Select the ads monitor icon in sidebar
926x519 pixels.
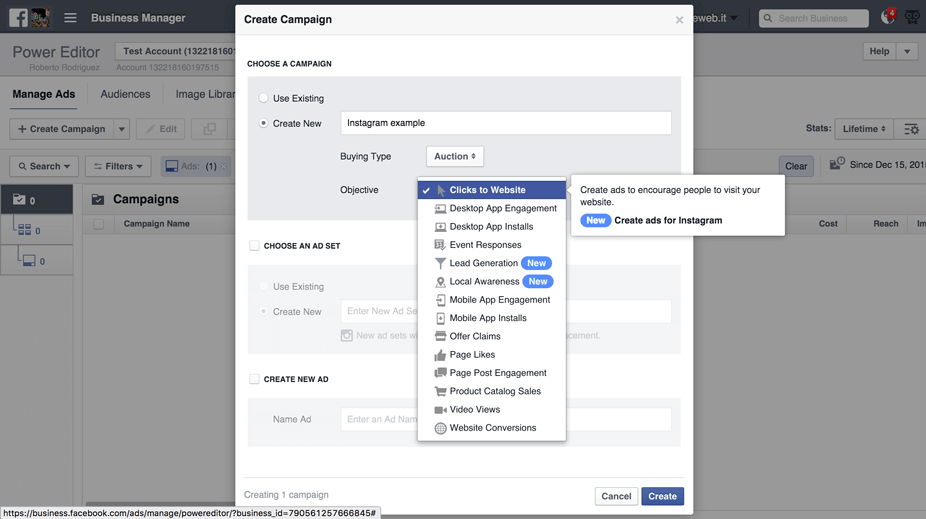click(x=29, y=260)
